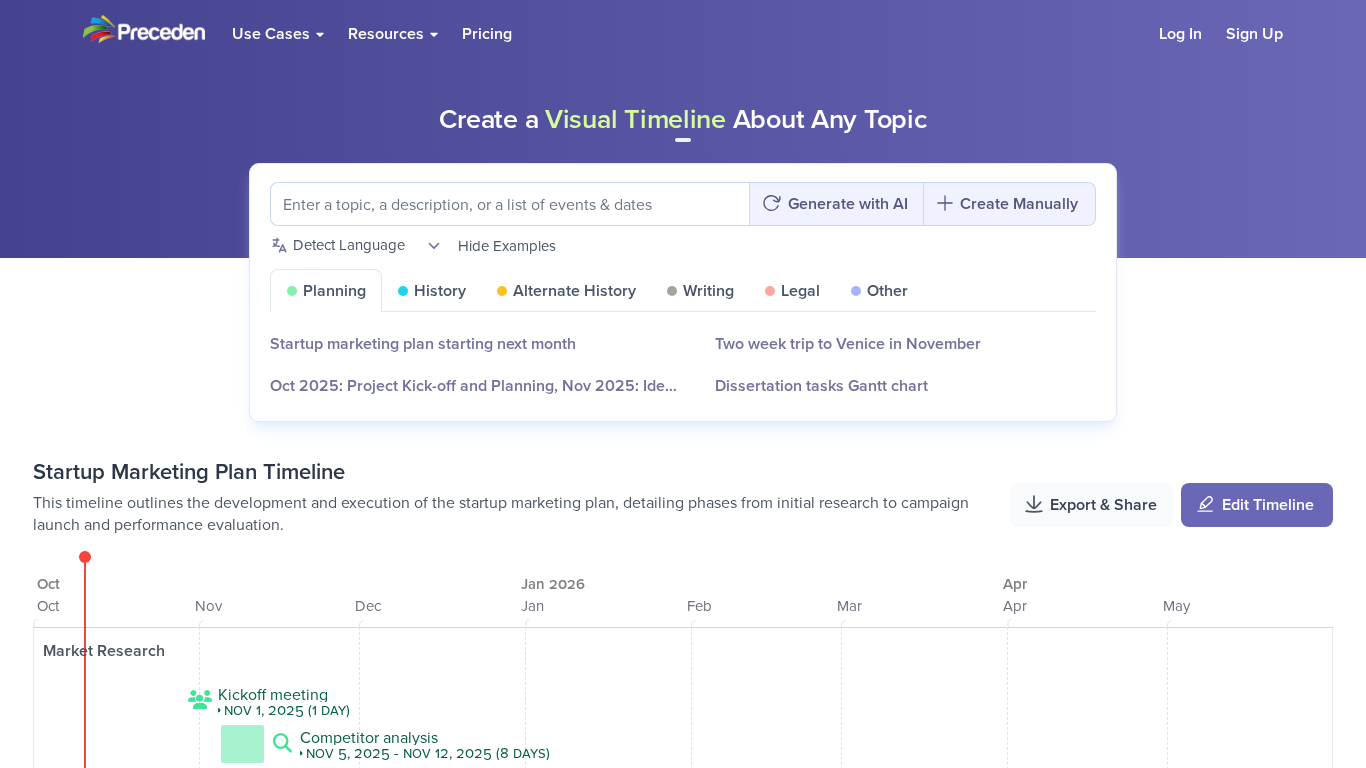This screenshot has width=1366, height=768.
Task: Open the Resources dropdown menu
Action: pyautogui.click(x=392, y=34)
